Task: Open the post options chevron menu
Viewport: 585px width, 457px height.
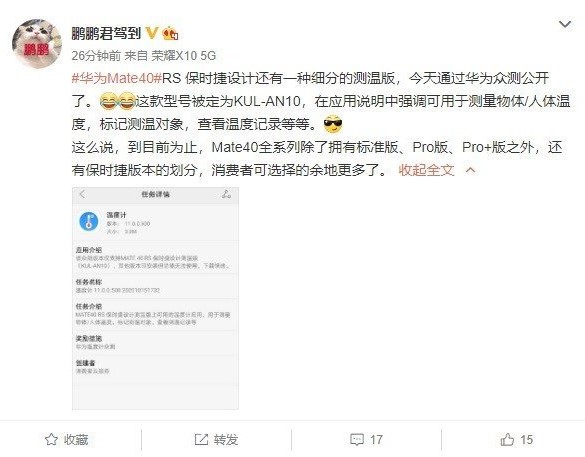Action: pos(565,25)
